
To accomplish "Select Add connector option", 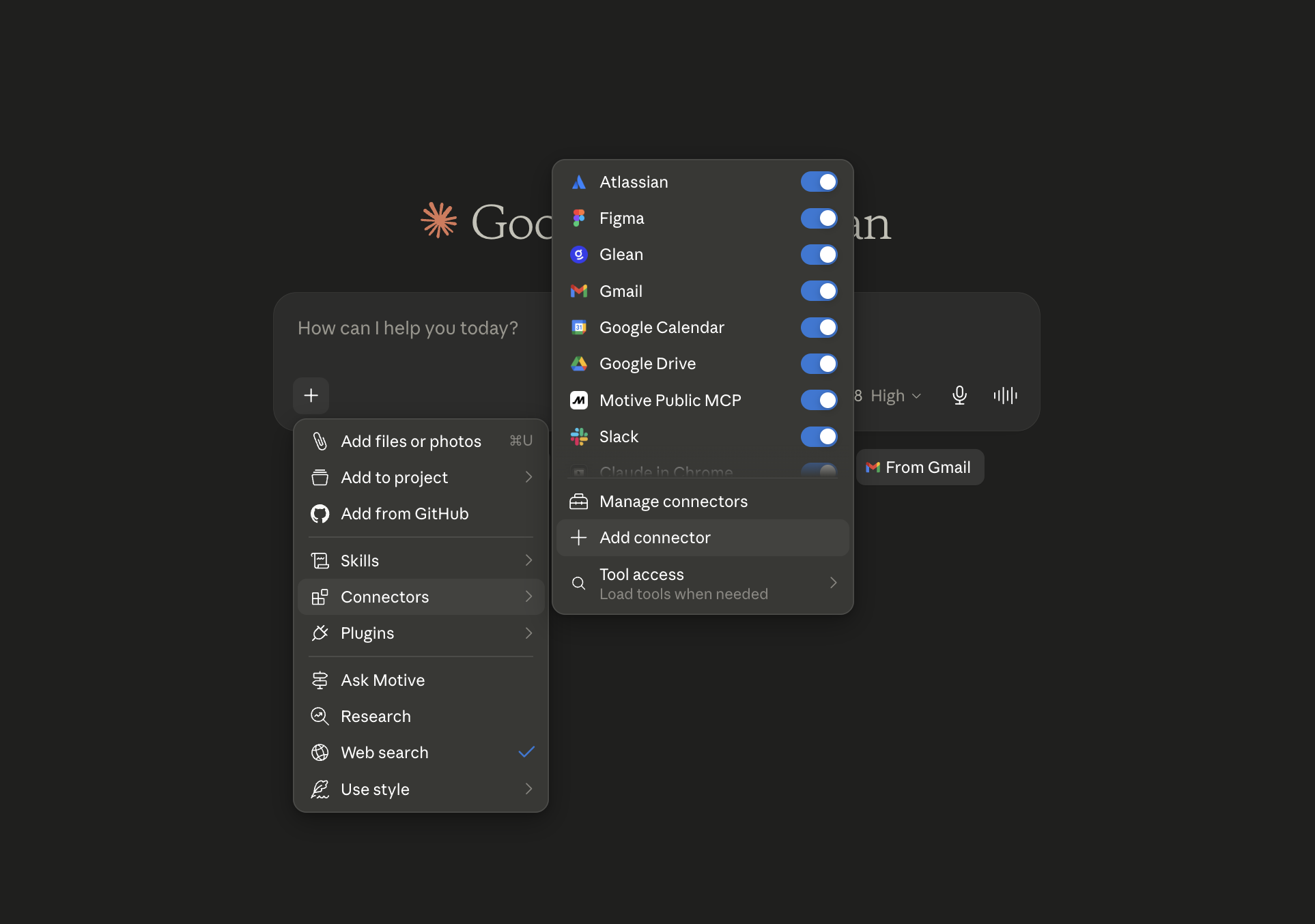I will click(703, 538).
